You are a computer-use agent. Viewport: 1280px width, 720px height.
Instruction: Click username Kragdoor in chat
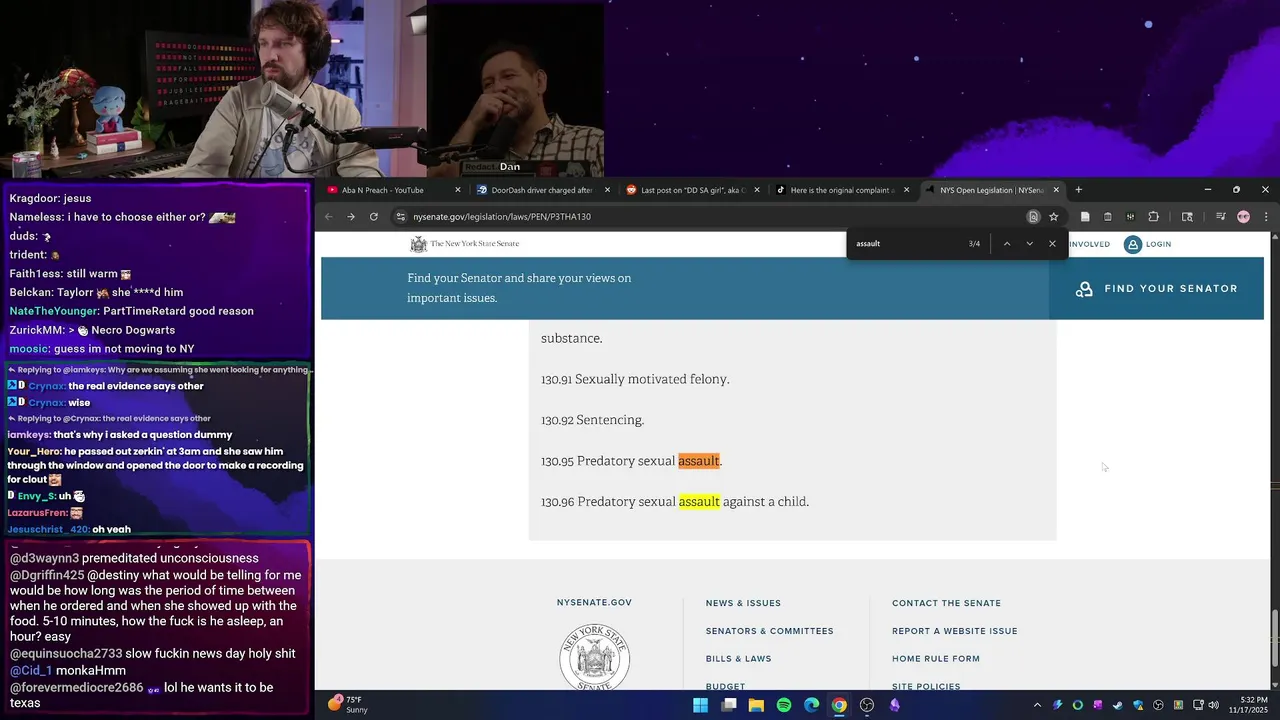click(34, 198)
